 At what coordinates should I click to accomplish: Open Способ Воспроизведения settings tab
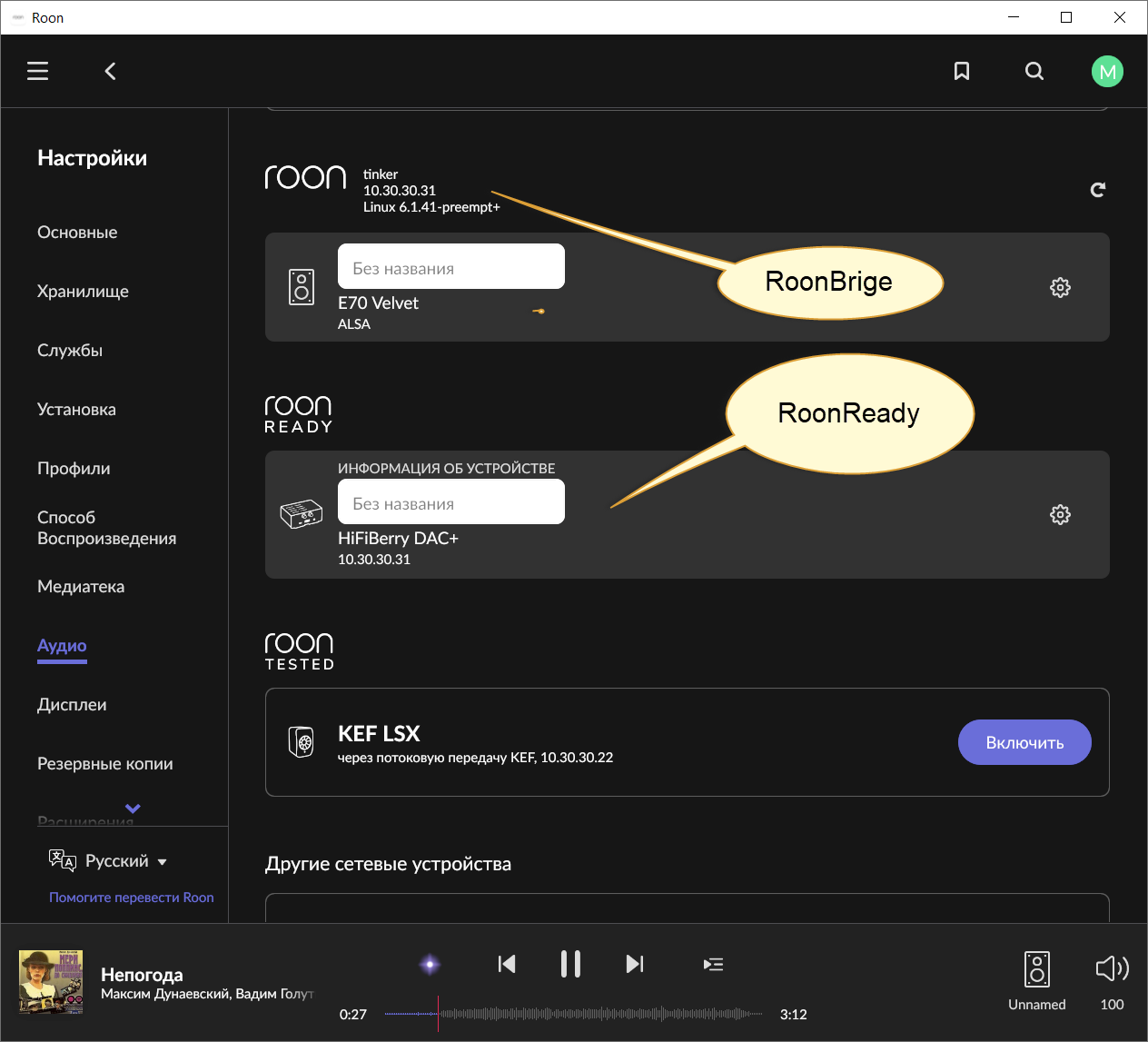(106, 528)
